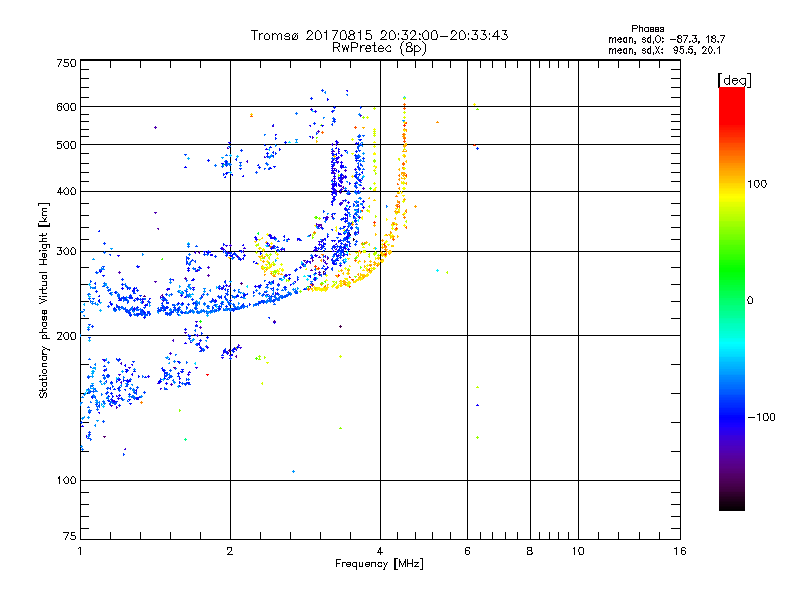Click the 'Phases' label above the statistics

click(x=647, y=29)
